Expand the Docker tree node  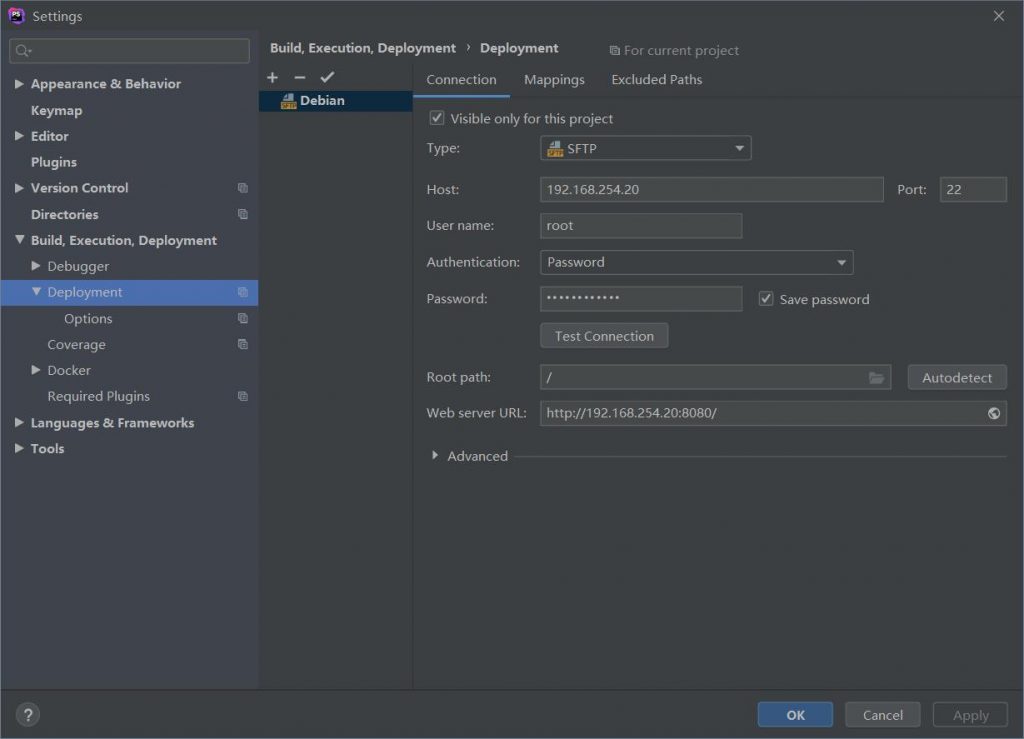pos(36,370)
